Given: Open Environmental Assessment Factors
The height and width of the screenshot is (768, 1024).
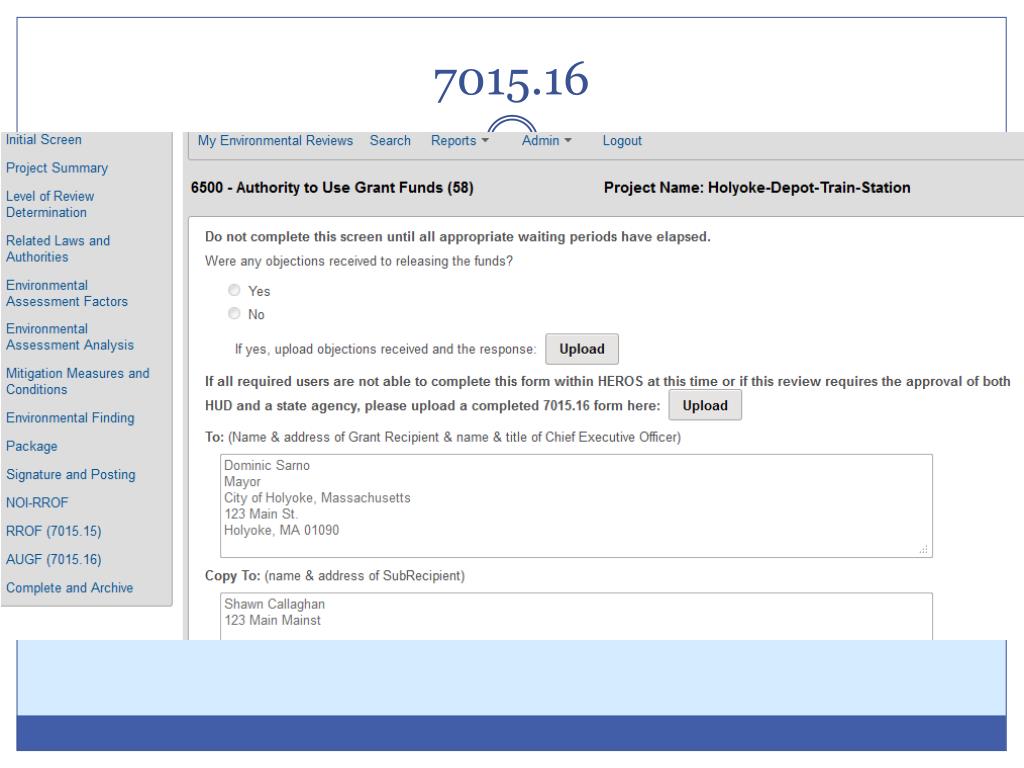Looking at the screenshot, I should point(67,293).
